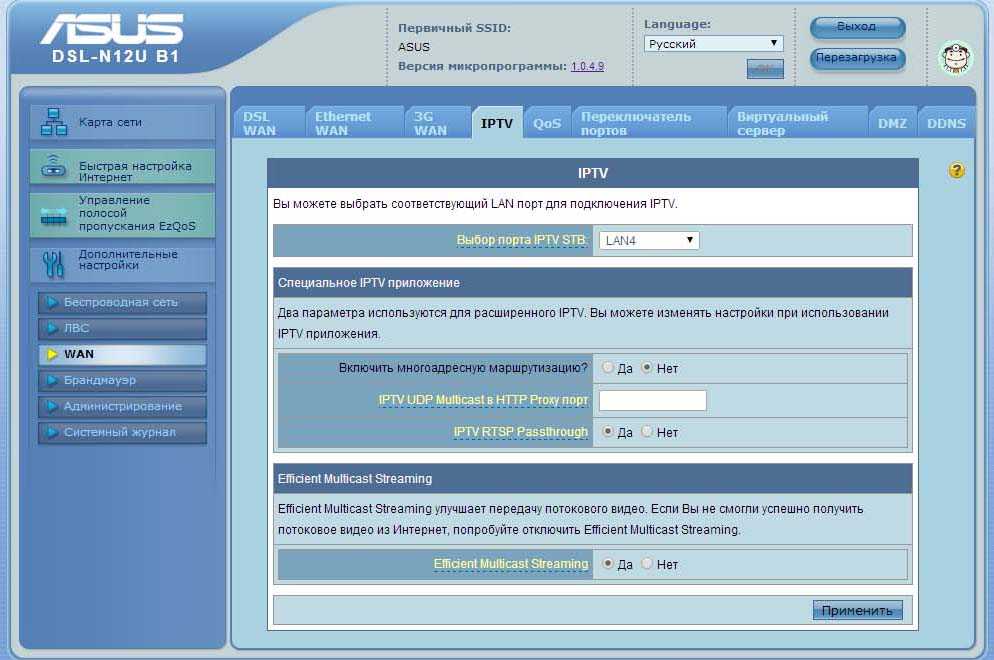Image resolution: width=994 pixels, height=660 pixels.
Task: Switch to the QoS tab
Action: 547,123
